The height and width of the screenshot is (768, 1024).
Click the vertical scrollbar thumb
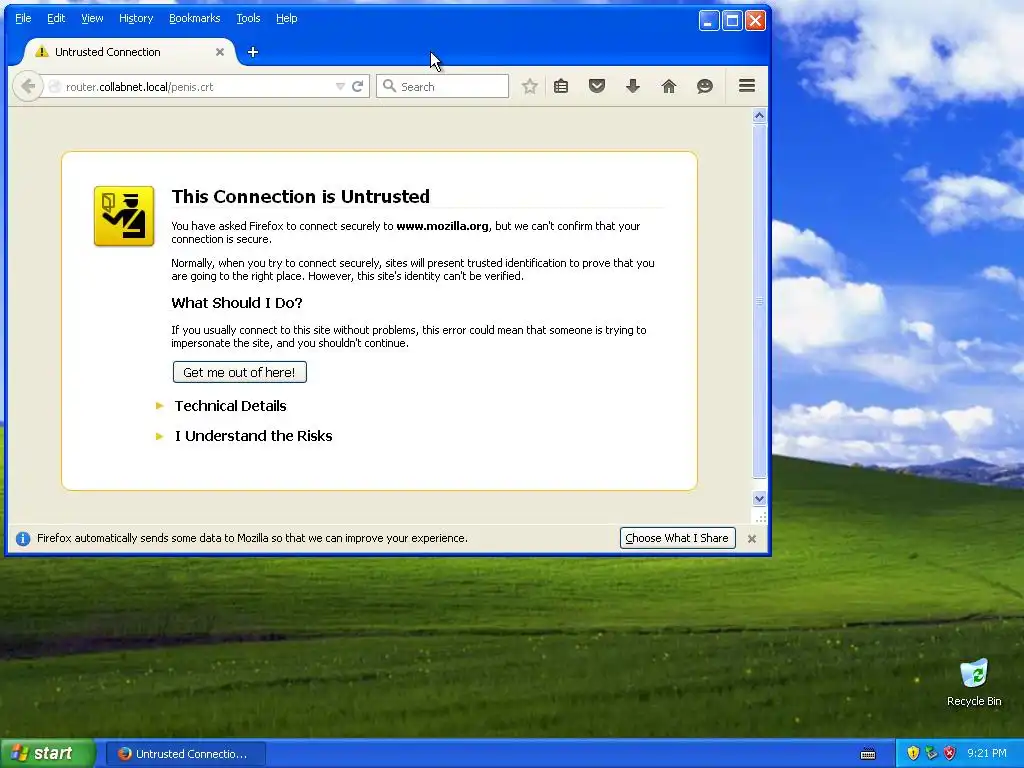tap(759, 301)
